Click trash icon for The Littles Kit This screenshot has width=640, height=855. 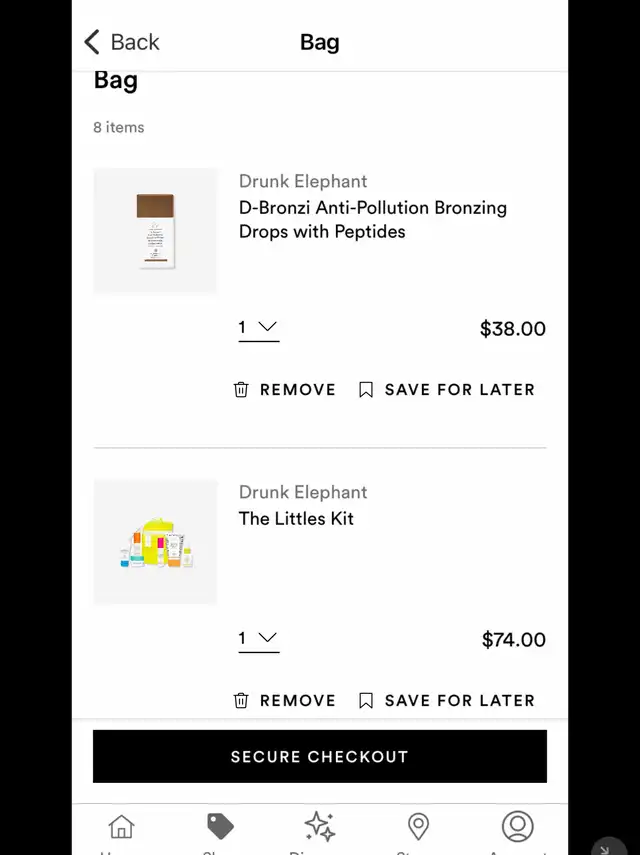tap(241, 700)
